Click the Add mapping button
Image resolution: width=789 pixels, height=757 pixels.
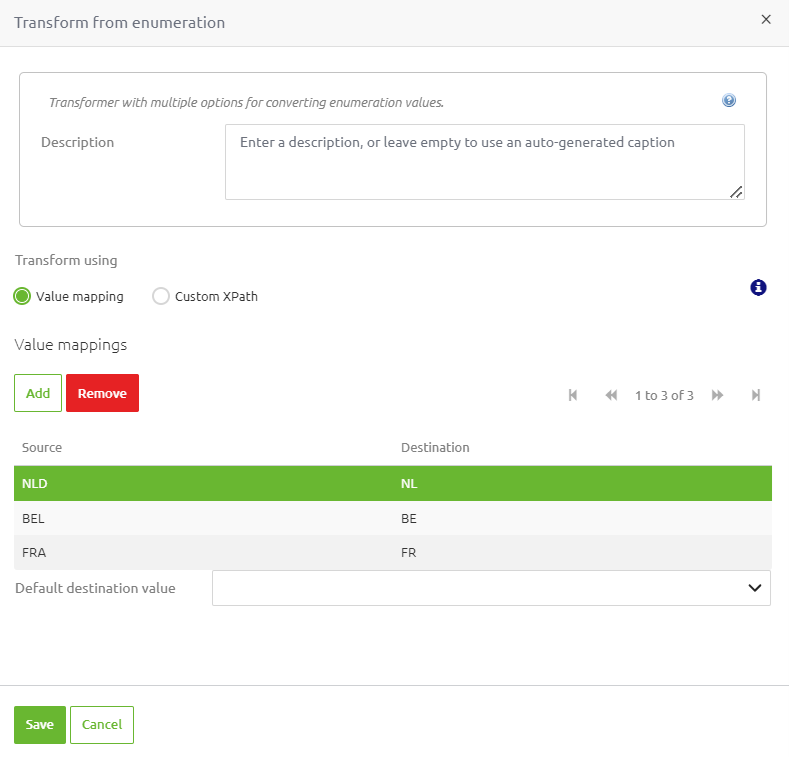coord(38,393)
